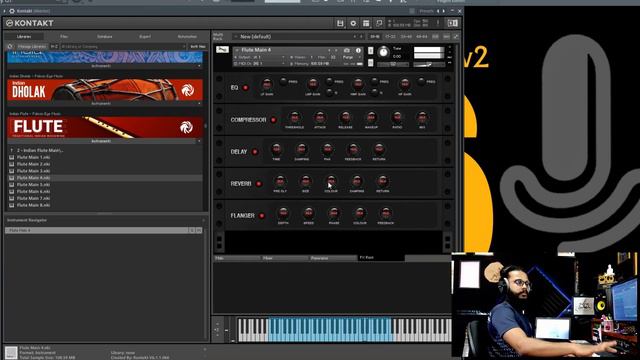Click the Flanger Depth knob
This screenshot has width=640, height=360.
point(283,213)
